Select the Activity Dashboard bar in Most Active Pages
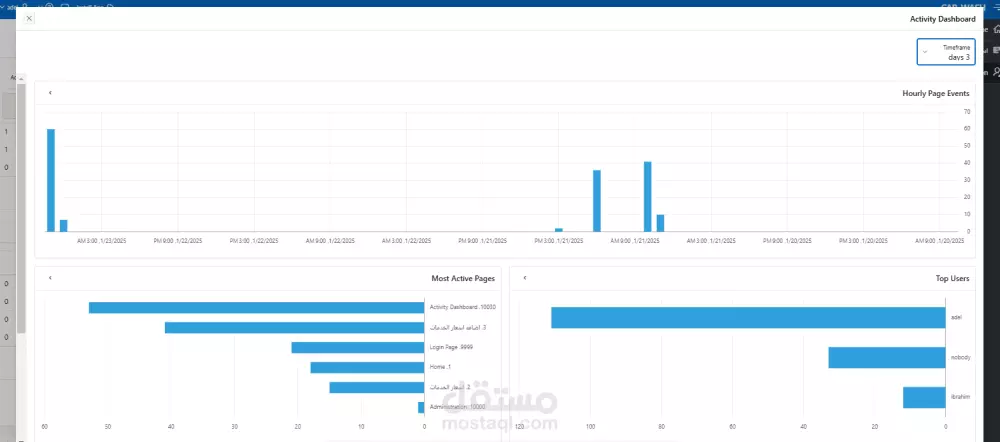The height and width of the screenshot is (442, 1000). [256, 307]
